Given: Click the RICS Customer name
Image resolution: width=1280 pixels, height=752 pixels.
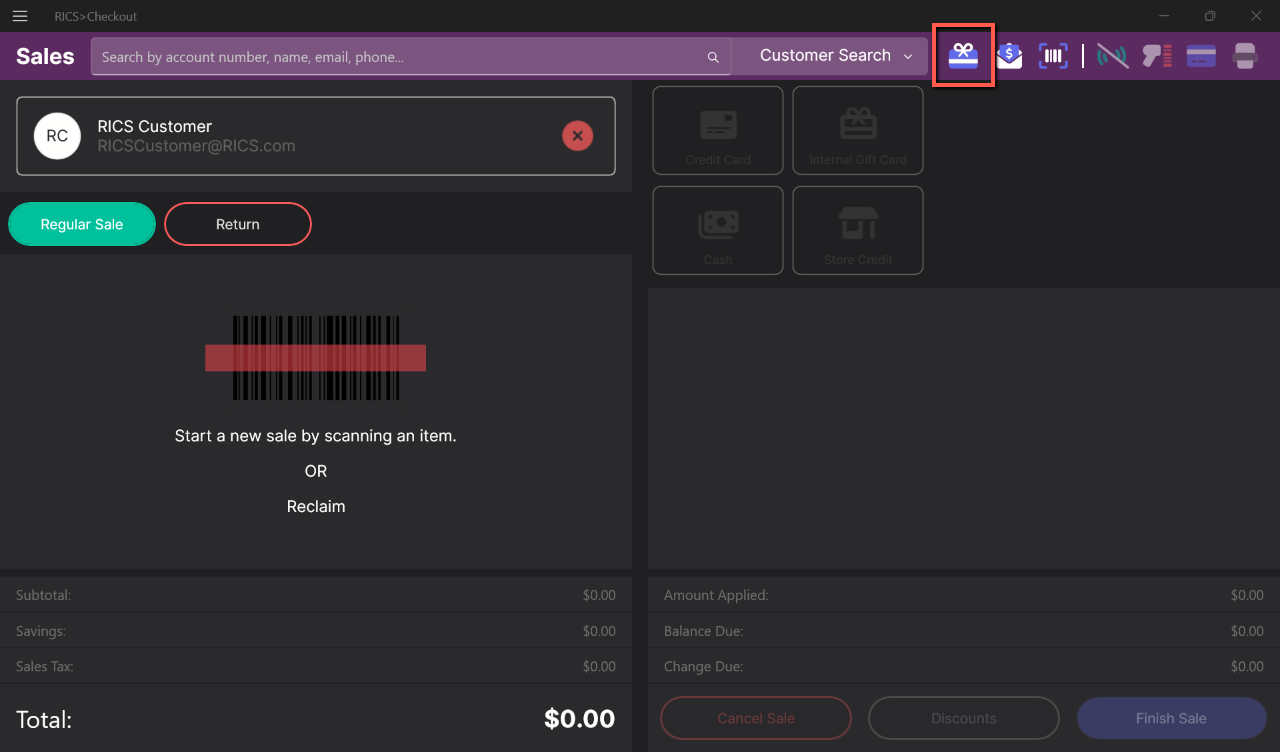Looking at the screenshot, I should [x=154, y=126].
